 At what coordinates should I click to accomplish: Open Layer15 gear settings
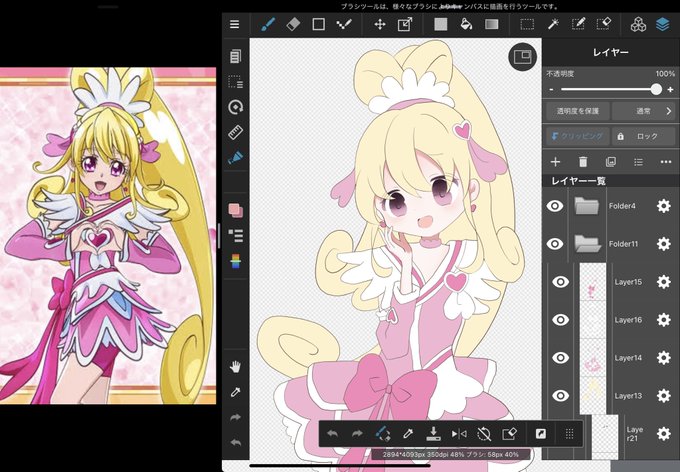tap(664, 282)
